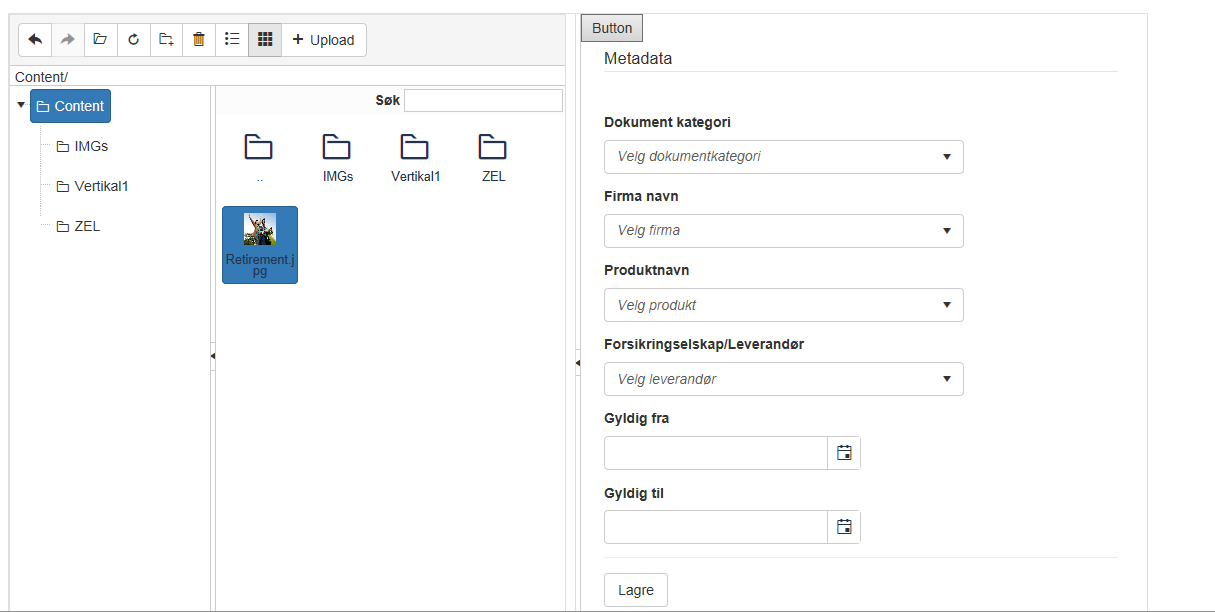Refresh the file browser
This screenshot has width=1215, height=612.
(133, 40)
